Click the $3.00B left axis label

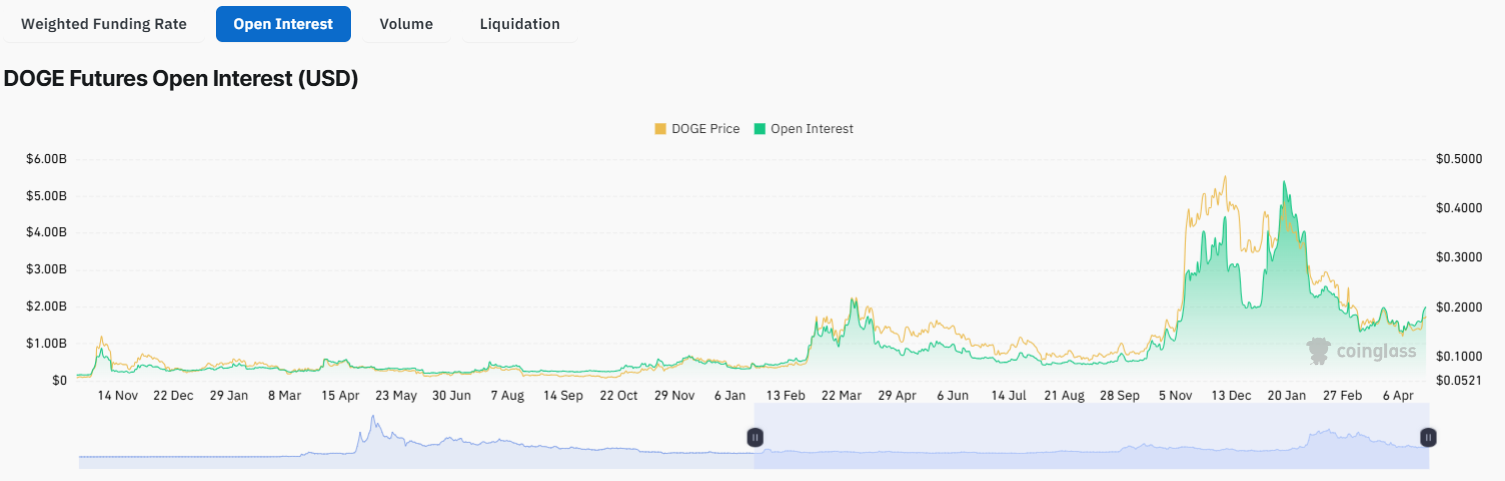47,269
